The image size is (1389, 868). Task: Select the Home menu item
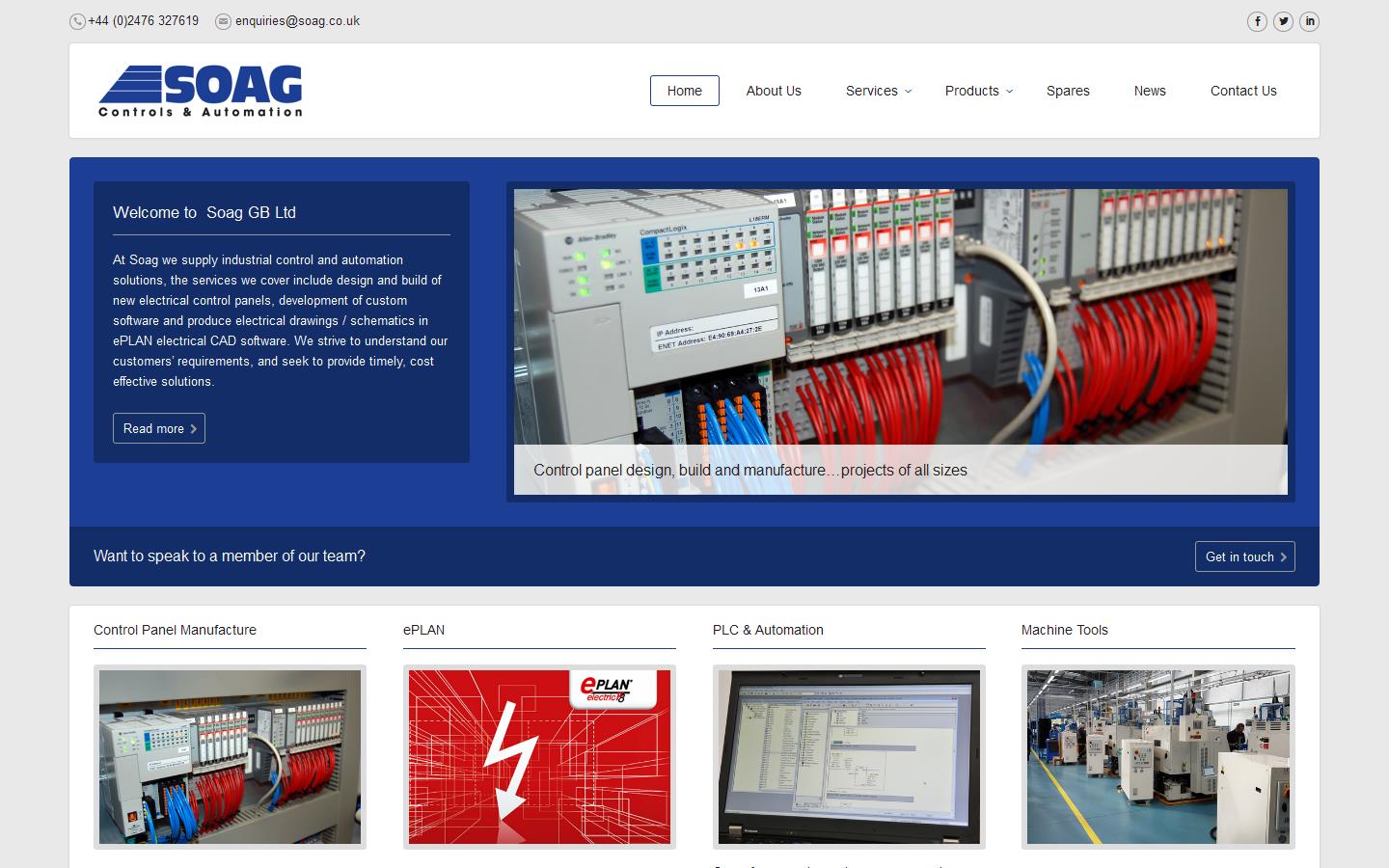point(684,91)
